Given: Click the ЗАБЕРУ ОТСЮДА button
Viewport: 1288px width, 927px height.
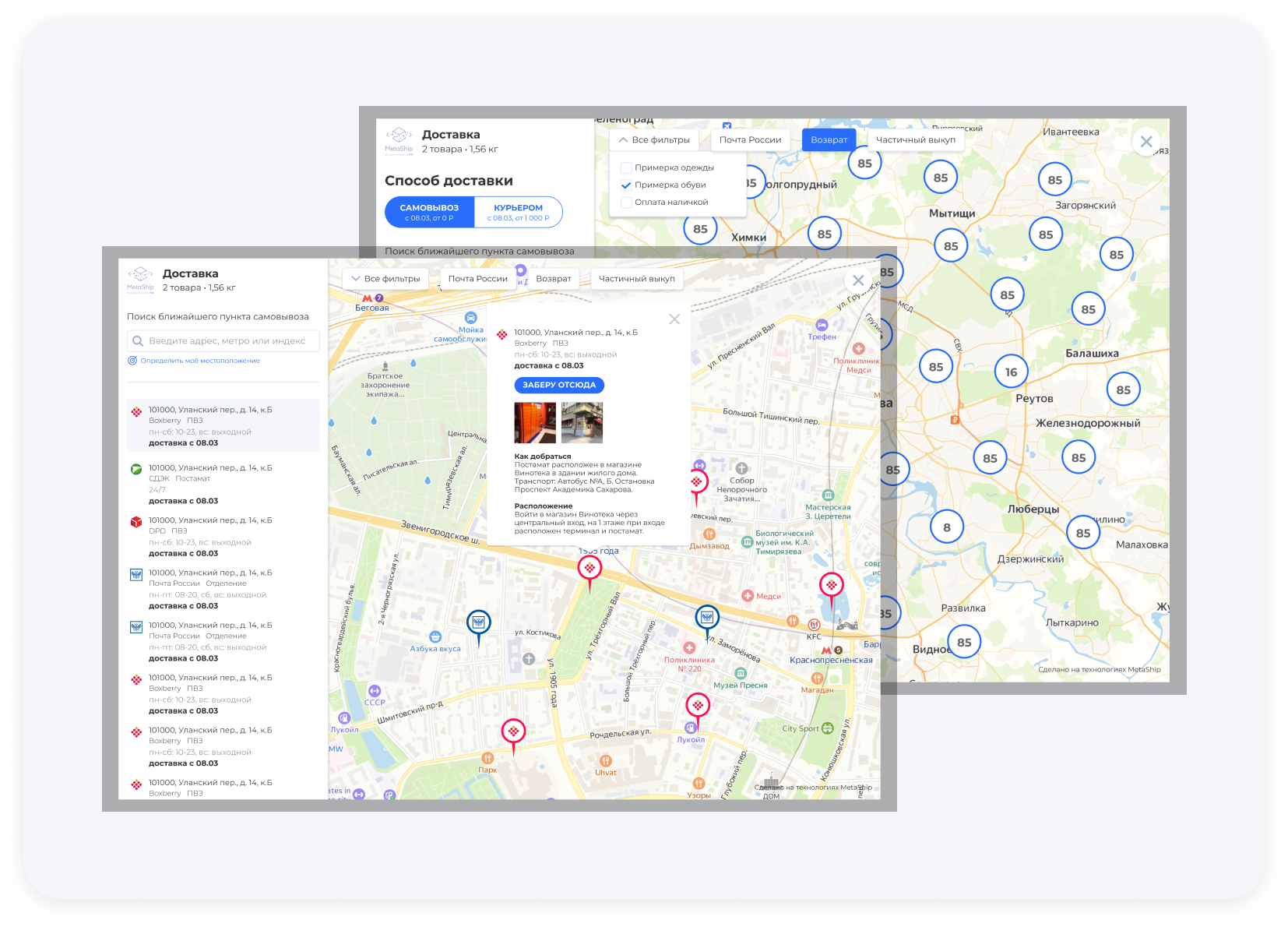Looking at the screenshot, I should tap(559, 385).
